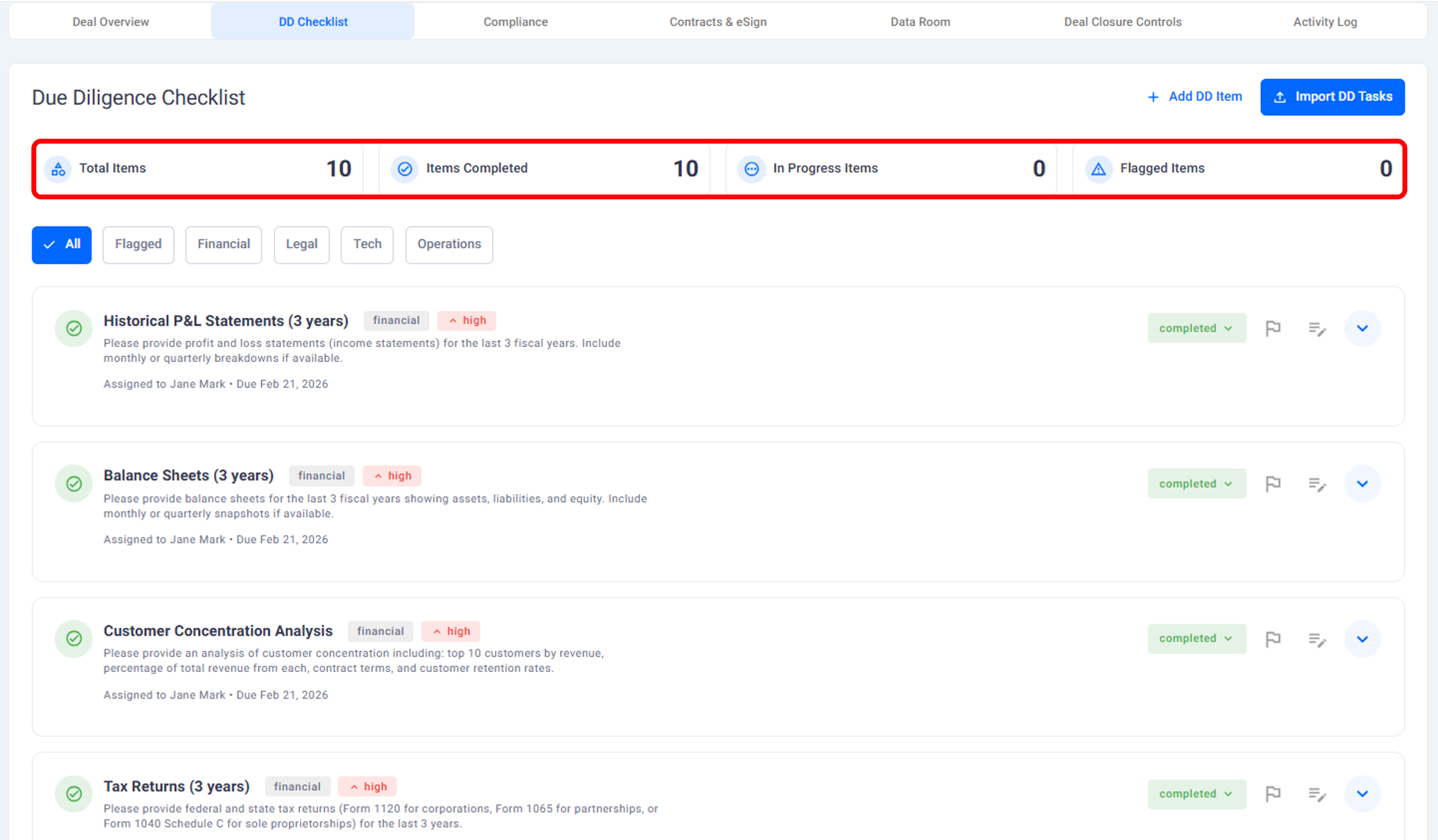Expand the Customer Concentration Analysis chevron
The image size is (1438, 840).
(1362, 639)
